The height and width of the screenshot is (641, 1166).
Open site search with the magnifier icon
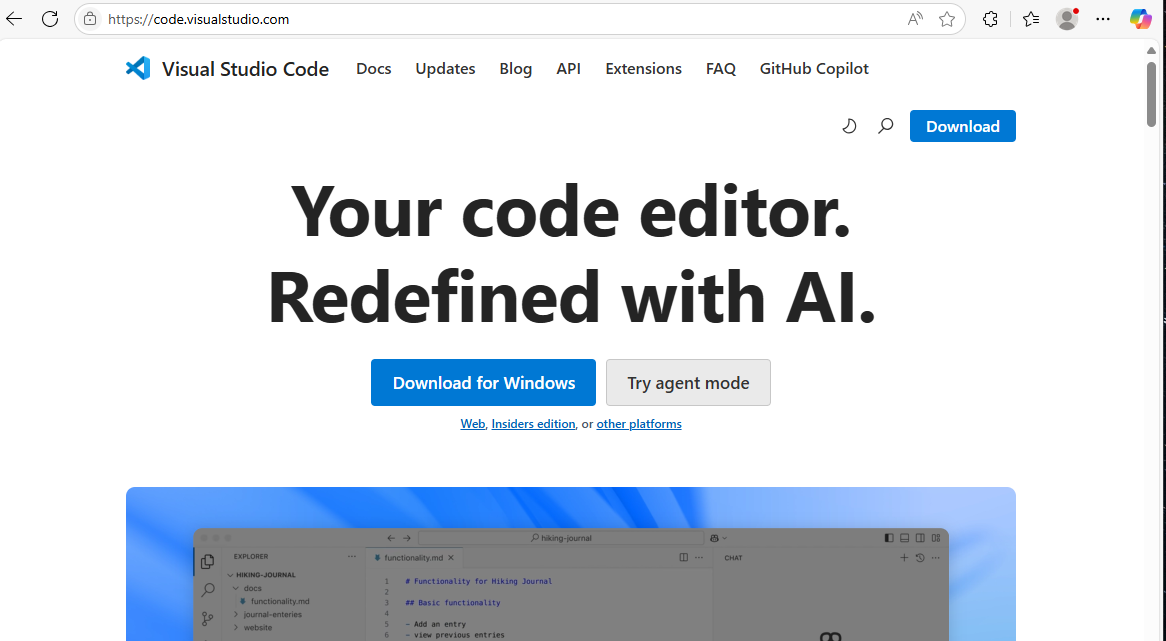click(885, 126)
